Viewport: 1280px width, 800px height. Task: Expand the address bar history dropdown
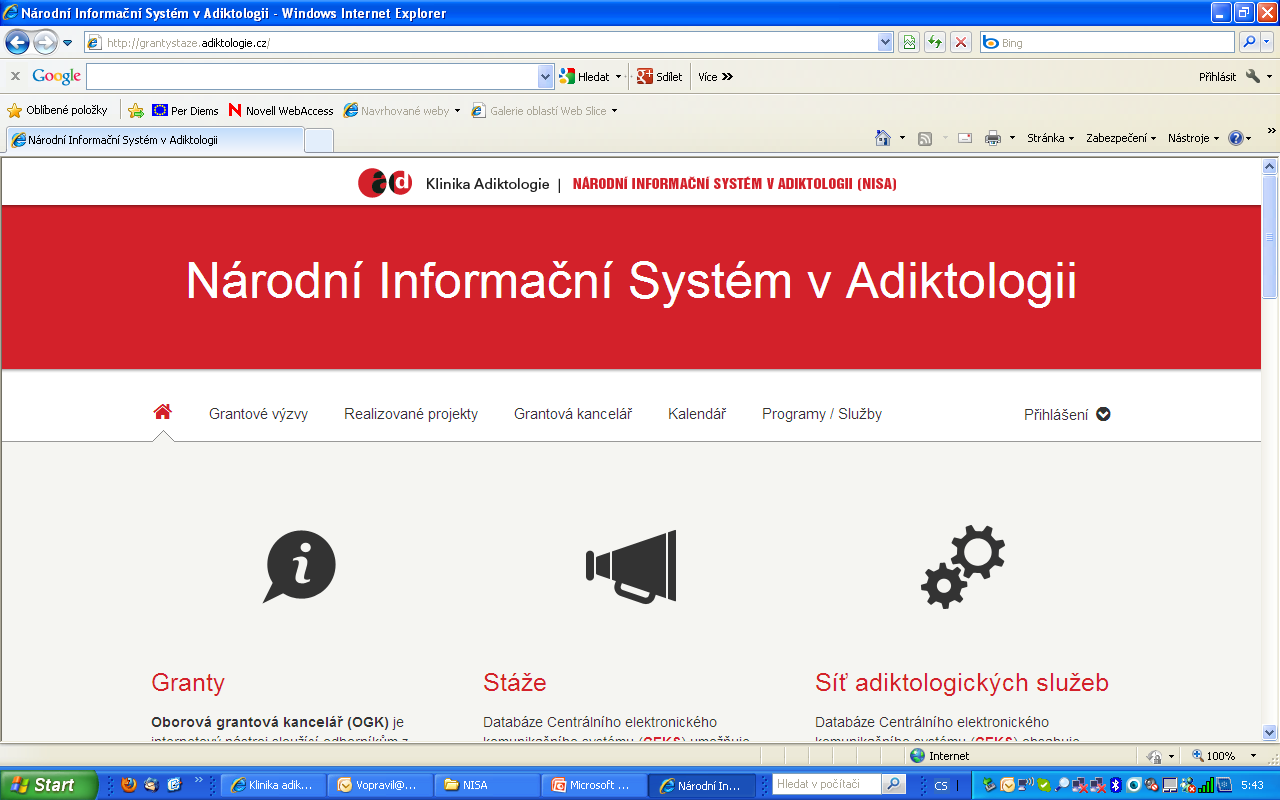[885, 42]
